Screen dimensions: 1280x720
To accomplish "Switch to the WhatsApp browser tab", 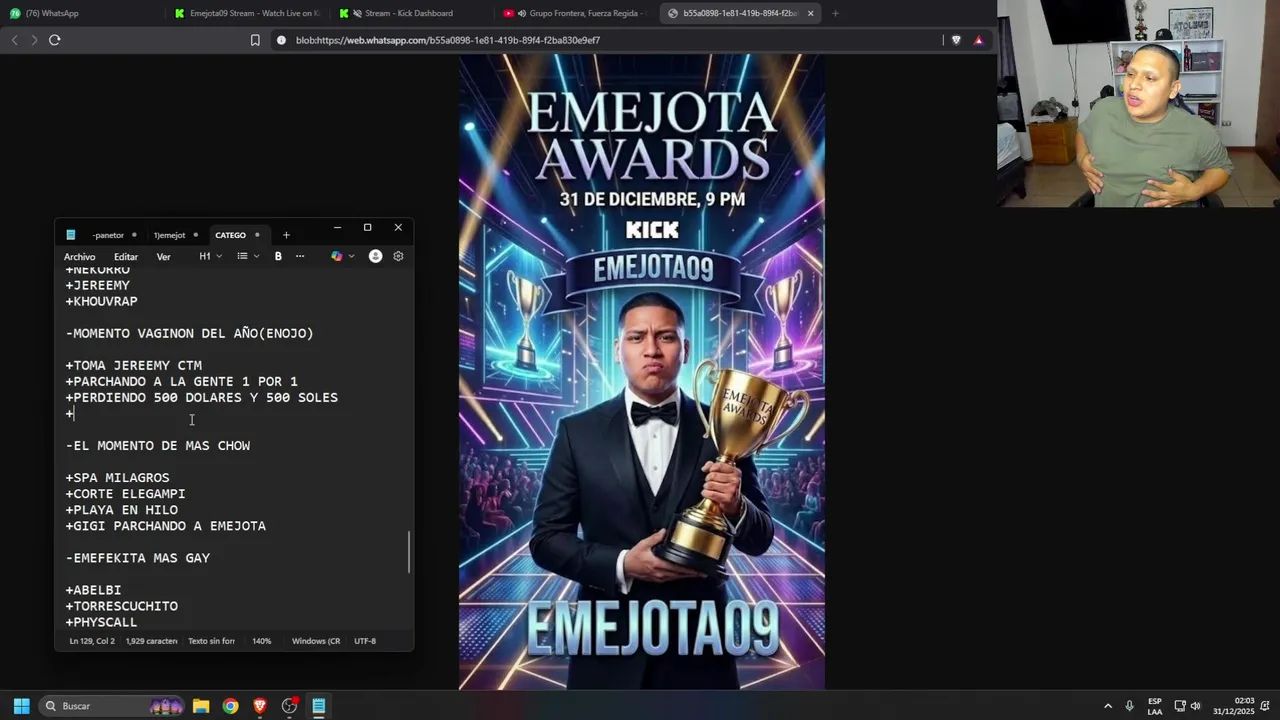I will pyautogui.click(x=78, y=13).
